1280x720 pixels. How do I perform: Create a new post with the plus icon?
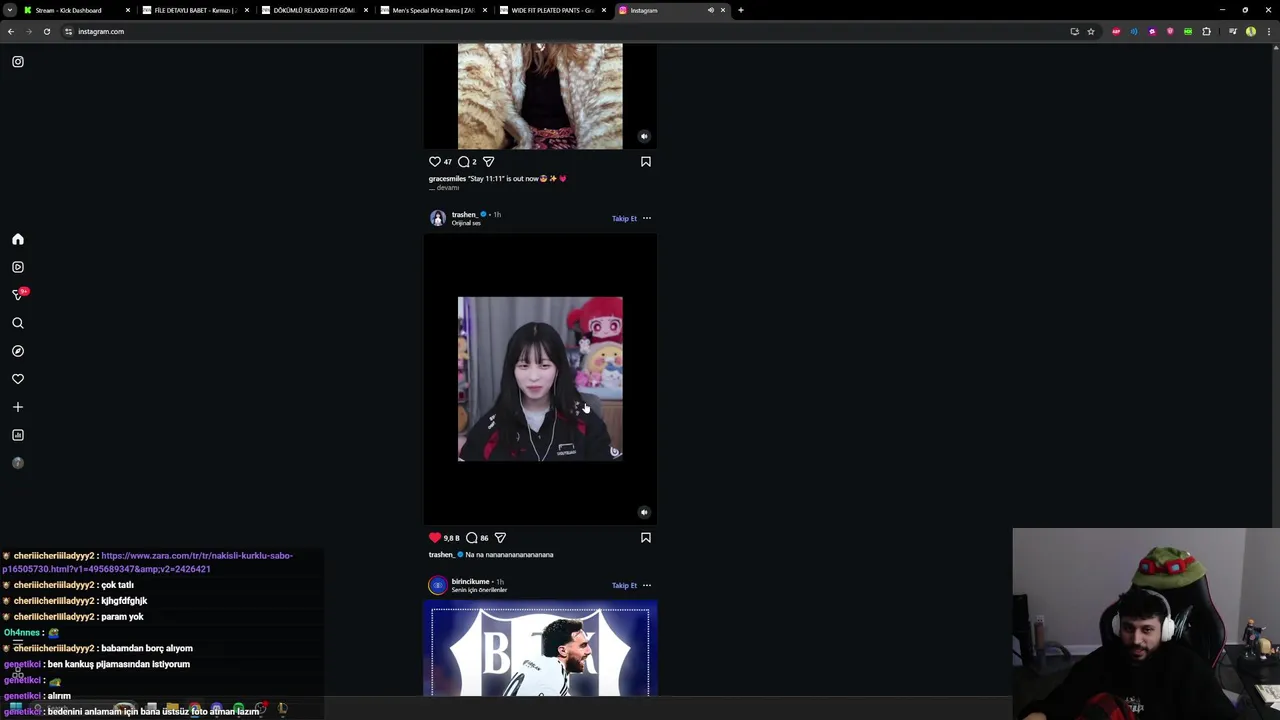click(x=18, y=407)
